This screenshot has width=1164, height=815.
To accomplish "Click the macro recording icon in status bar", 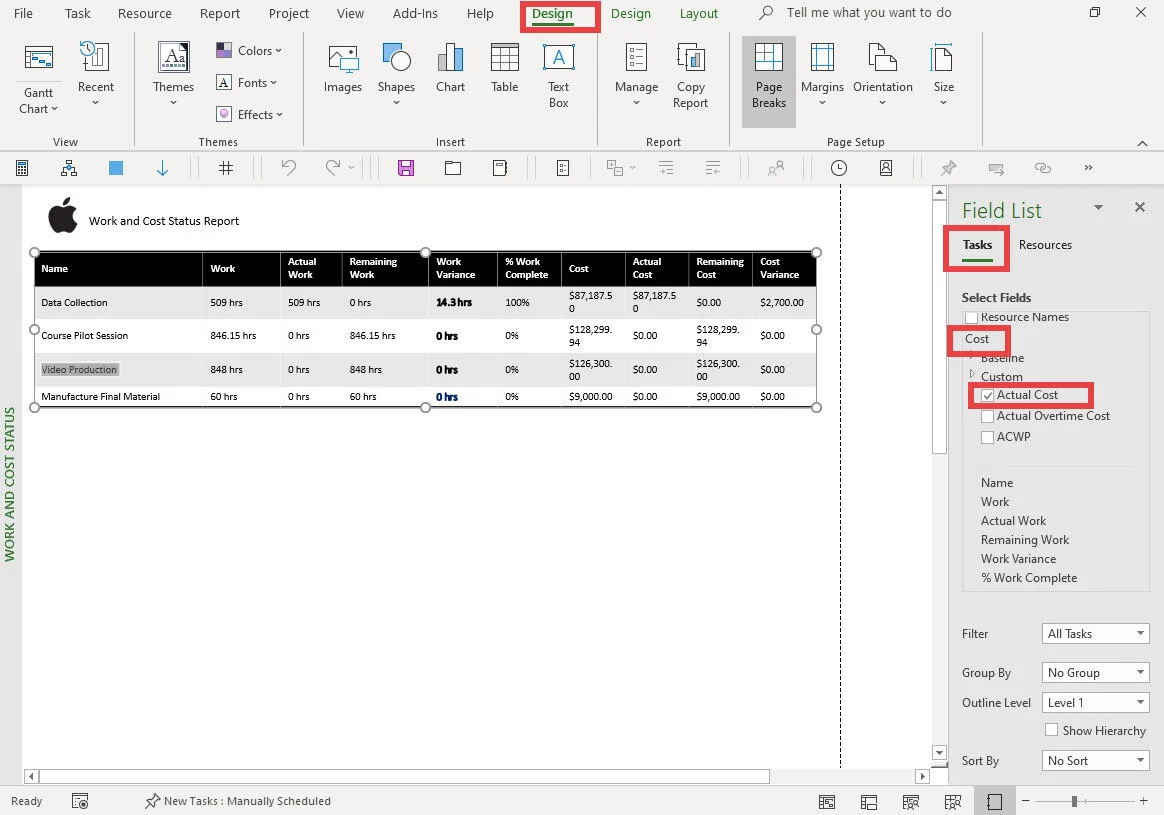I will point(80,801).
